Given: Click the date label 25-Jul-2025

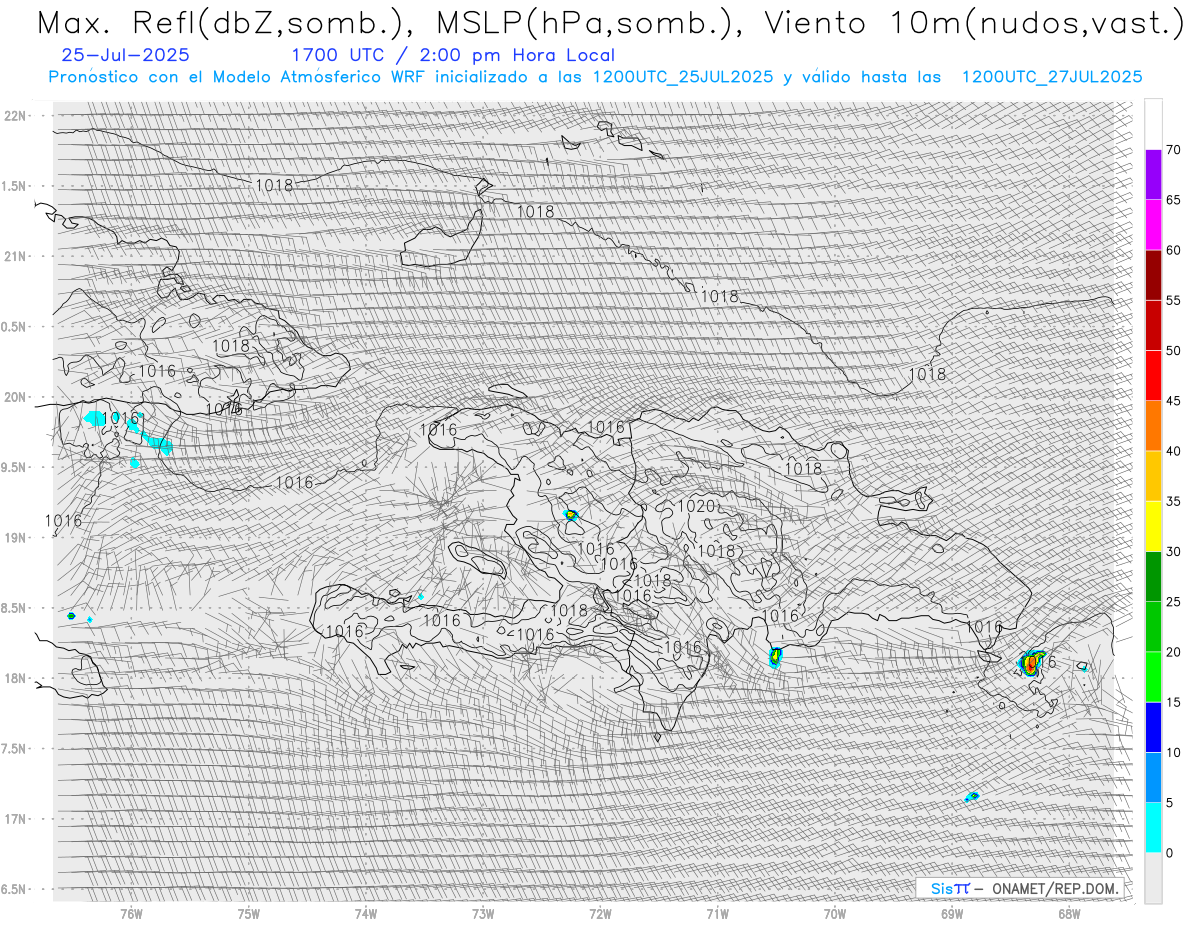Looking at the screenshot, I should tap(125, 55).
